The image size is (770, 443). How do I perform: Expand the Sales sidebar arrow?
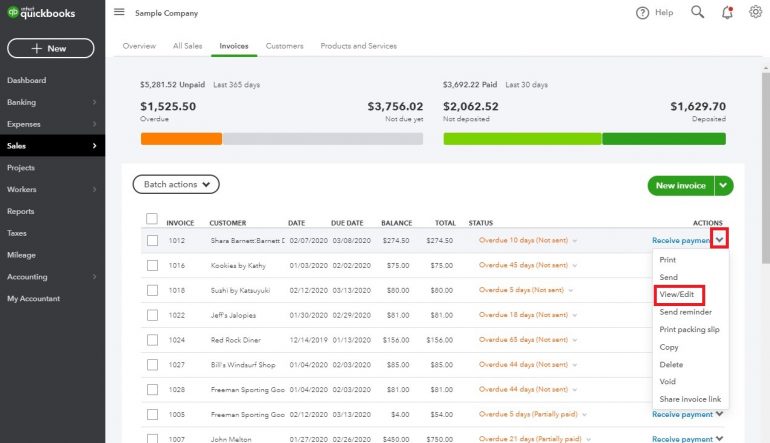(94, 146)
